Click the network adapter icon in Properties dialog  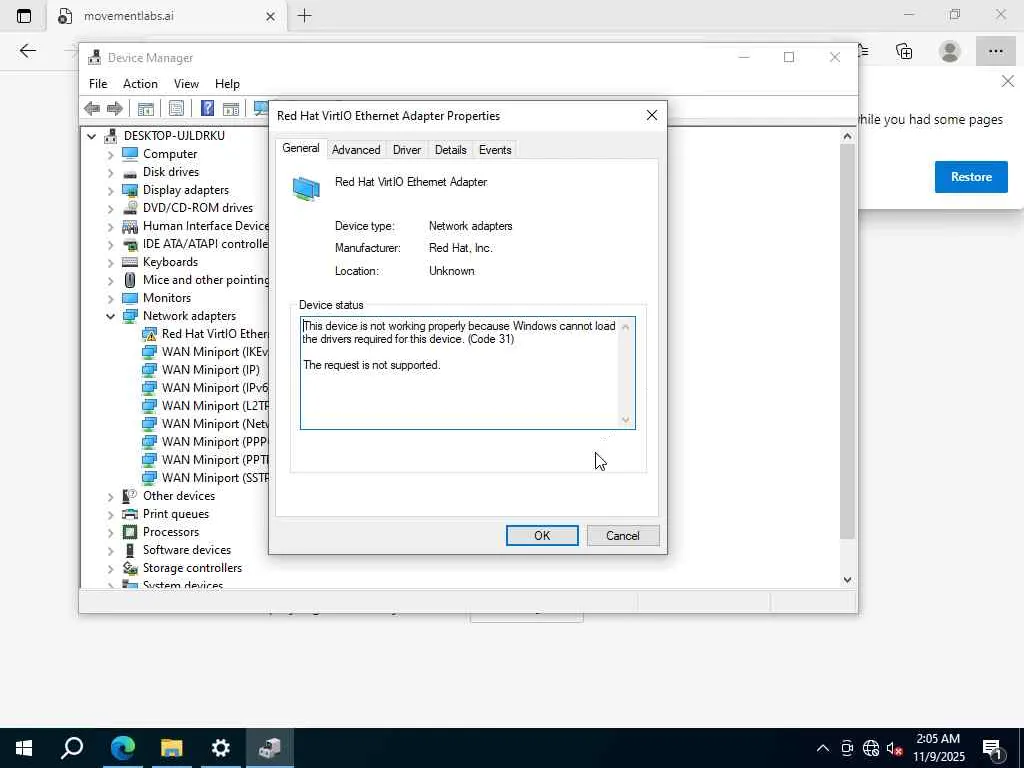pyautogui.click(x=306, y=189)
